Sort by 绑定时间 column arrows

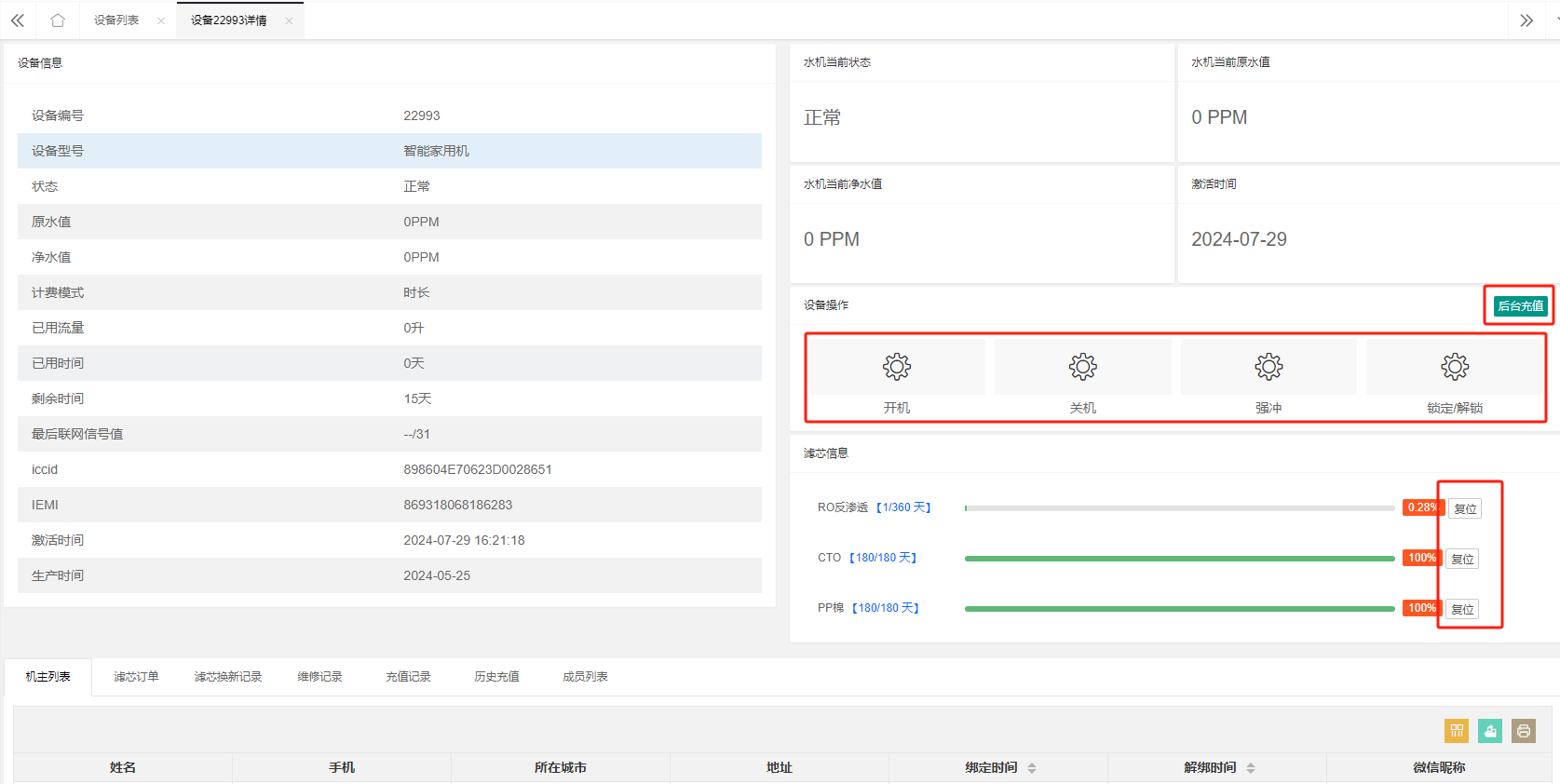click(x=1032, y=768)
